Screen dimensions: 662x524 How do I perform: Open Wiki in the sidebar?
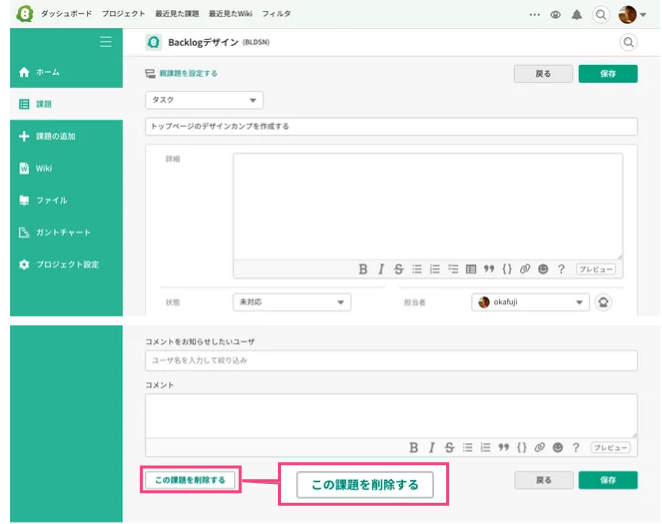[66, 168]
